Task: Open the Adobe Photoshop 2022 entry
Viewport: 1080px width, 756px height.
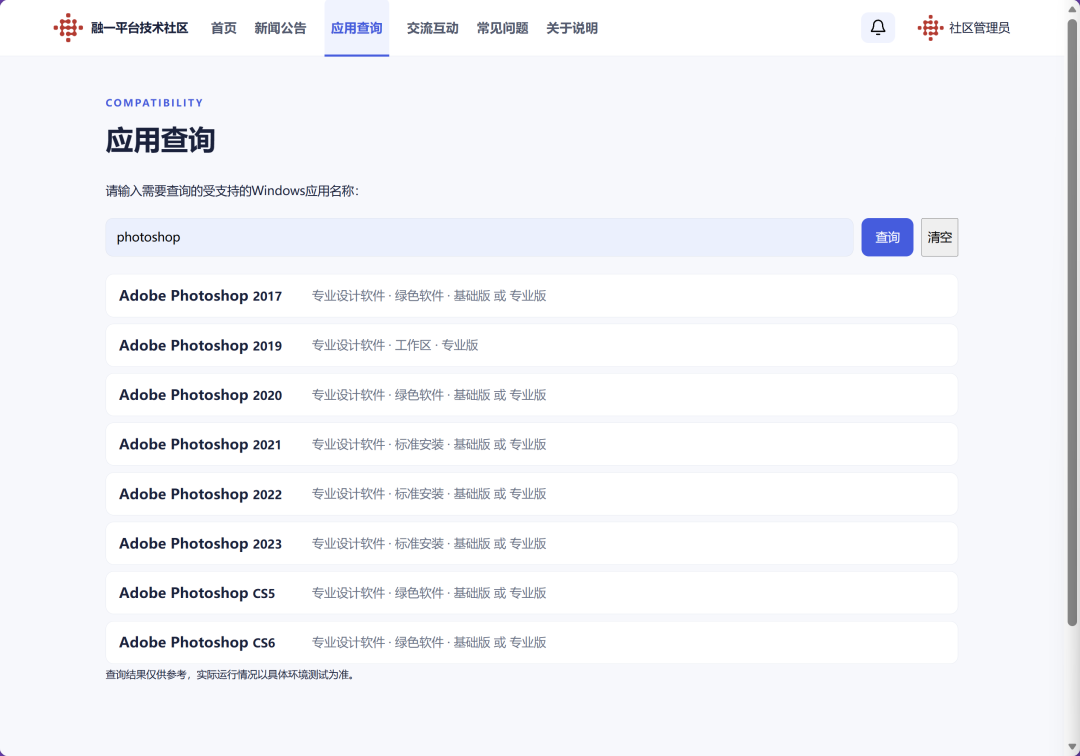Action: coord(532,494)
